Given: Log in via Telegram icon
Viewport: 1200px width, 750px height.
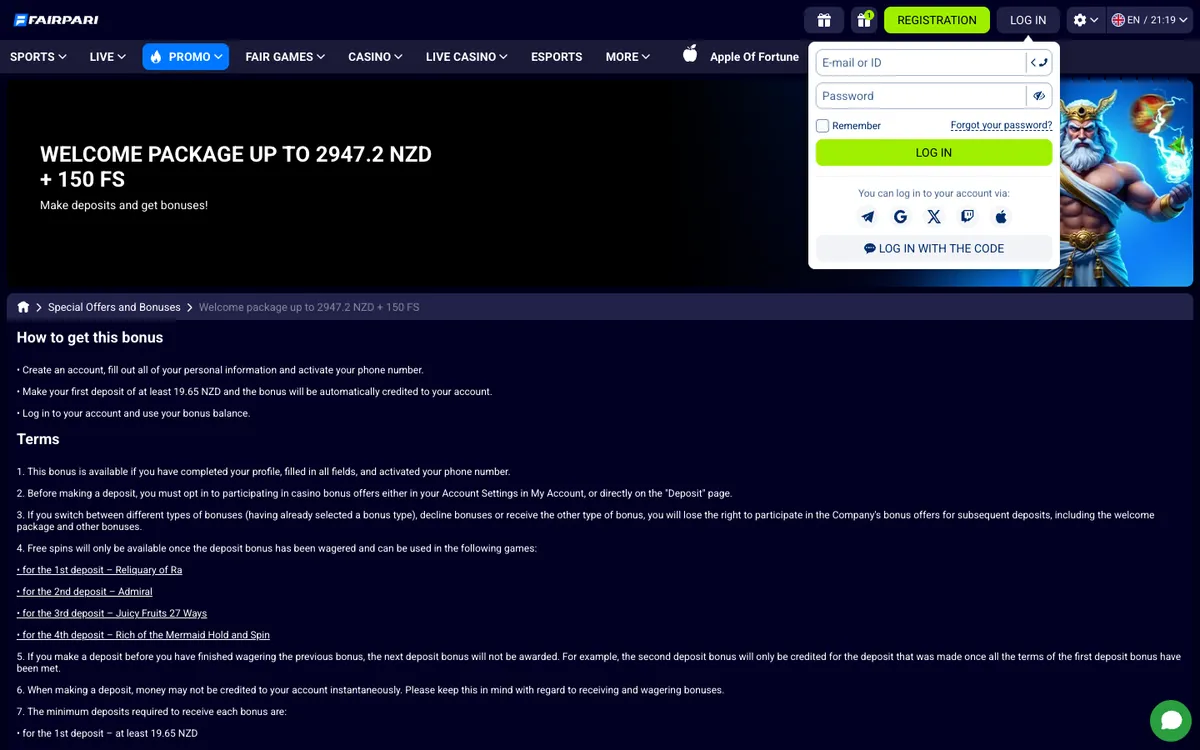Looking at the screenshot, I should click(867, 217).
